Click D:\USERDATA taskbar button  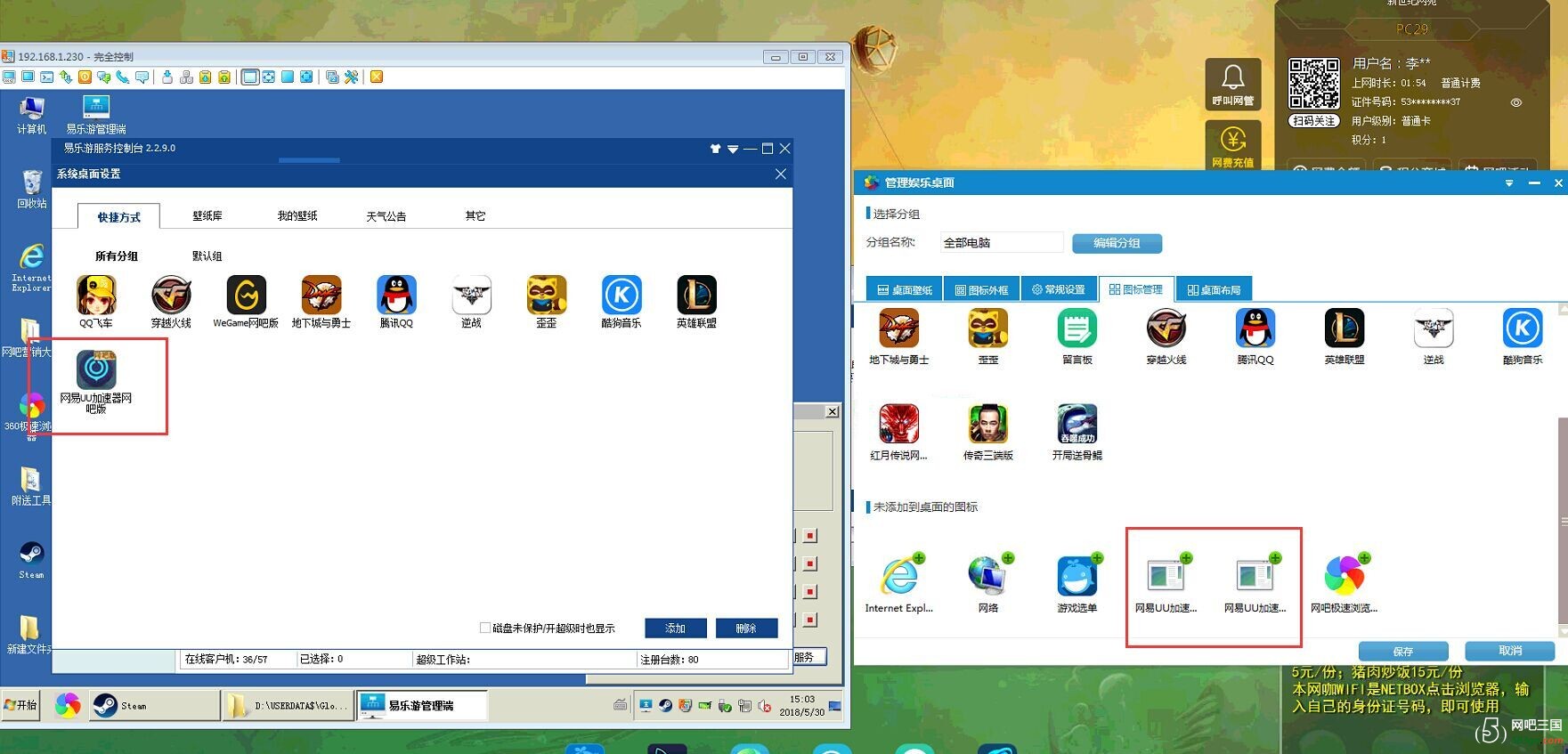click(x=288, y=705)
